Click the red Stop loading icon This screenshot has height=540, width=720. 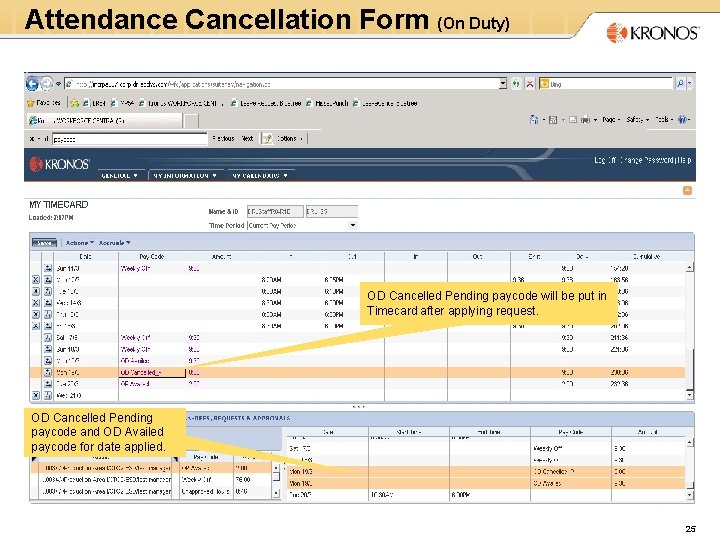pyautogui.click(x=530, y=84)
